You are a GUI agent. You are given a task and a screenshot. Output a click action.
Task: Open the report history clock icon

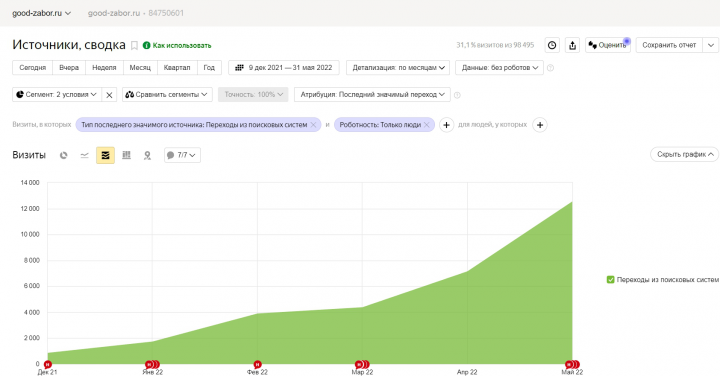[x=552, y=45]
